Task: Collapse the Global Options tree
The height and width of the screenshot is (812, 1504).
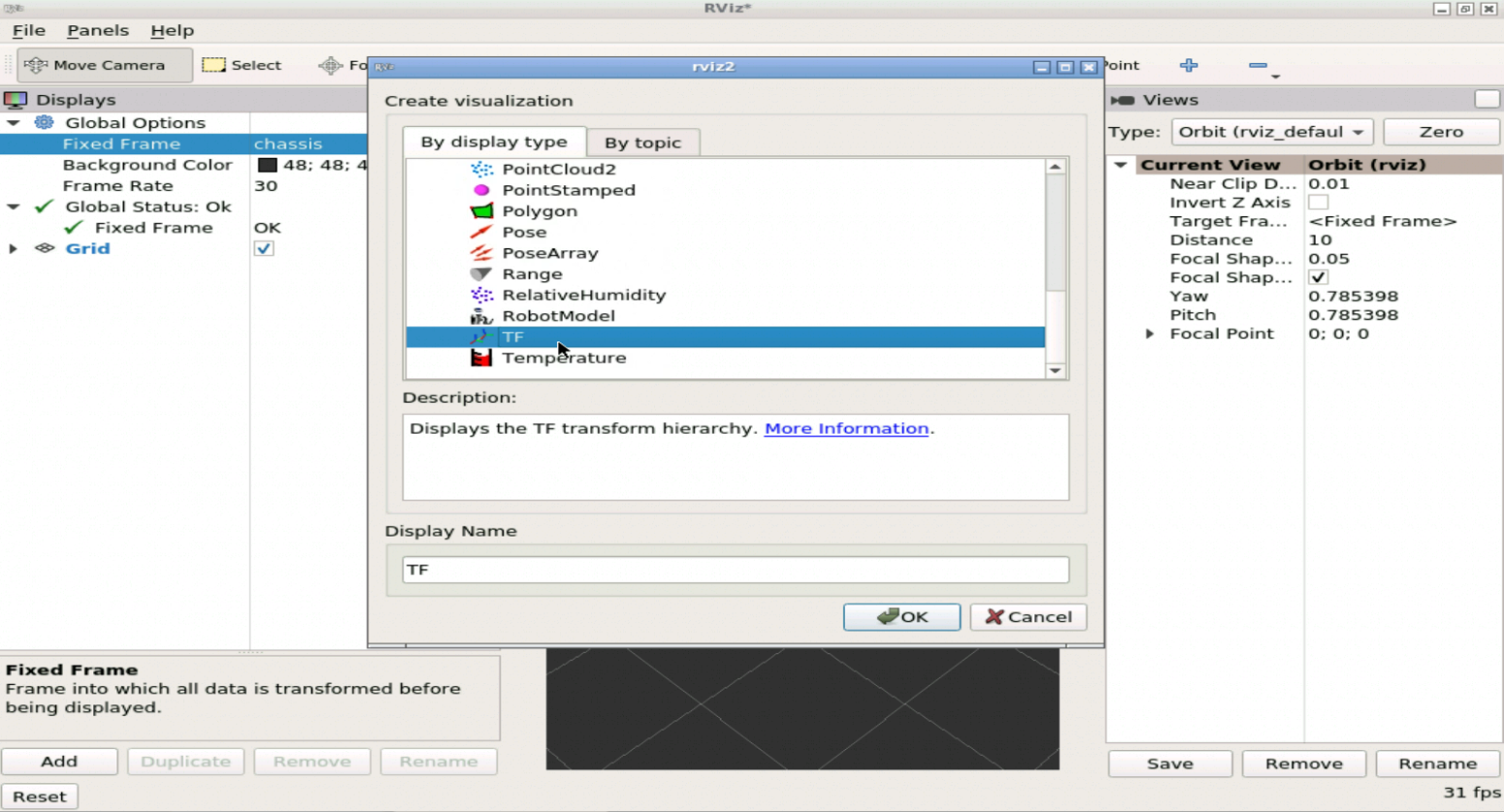Action: click(14, 123)
